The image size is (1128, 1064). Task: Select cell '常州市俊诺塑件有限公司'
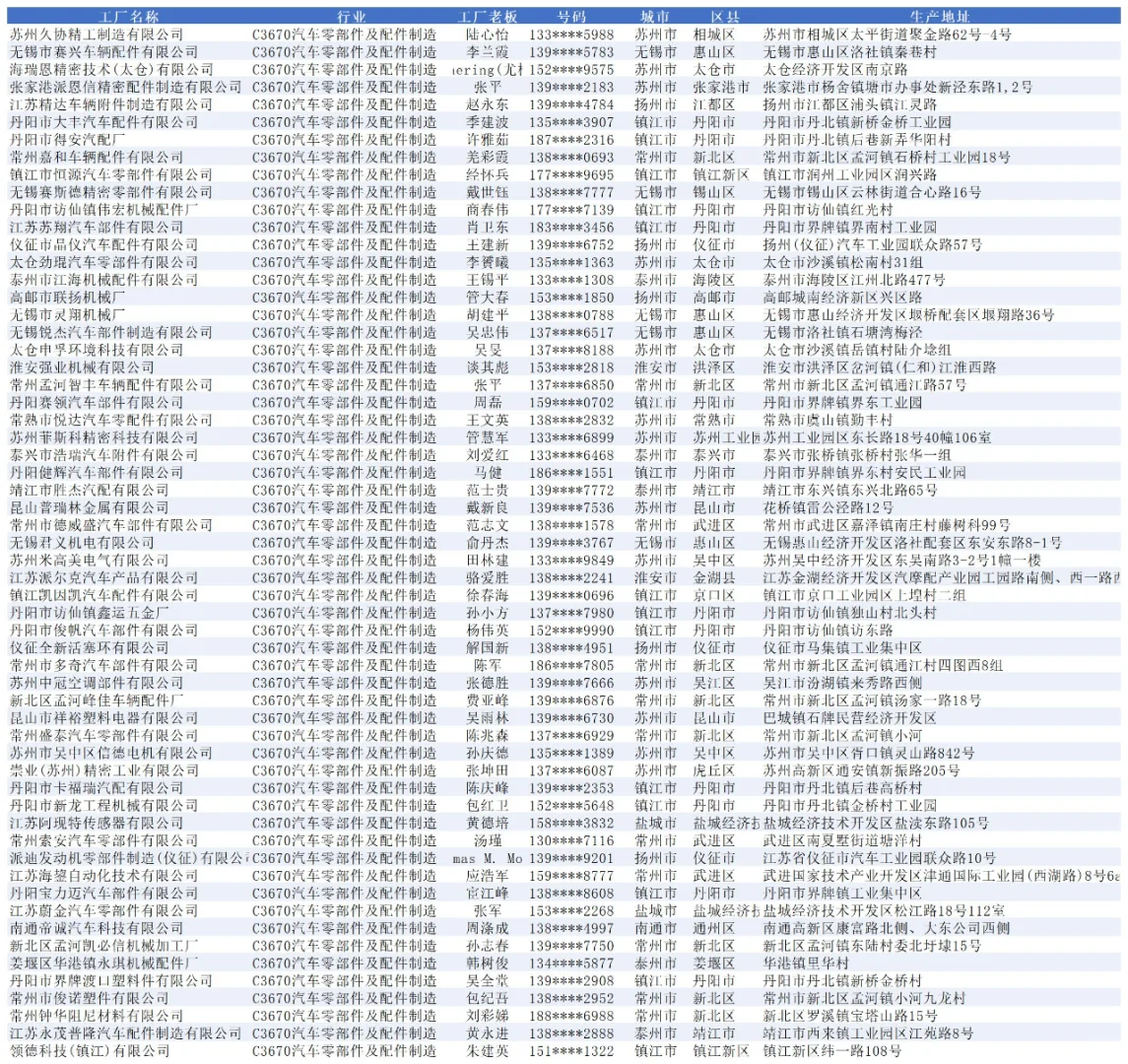90,999
